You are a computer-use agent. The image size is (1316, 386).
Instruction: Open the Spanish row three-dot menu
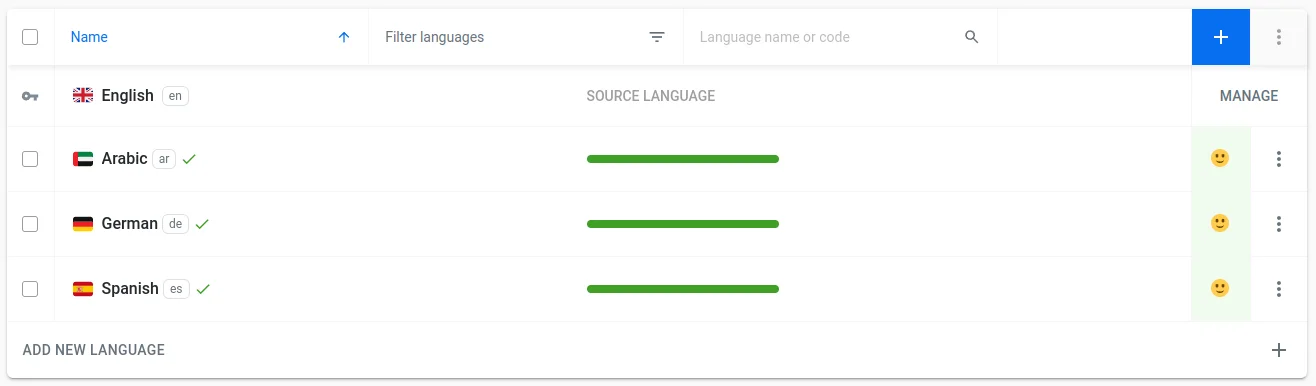point(1279,289)
